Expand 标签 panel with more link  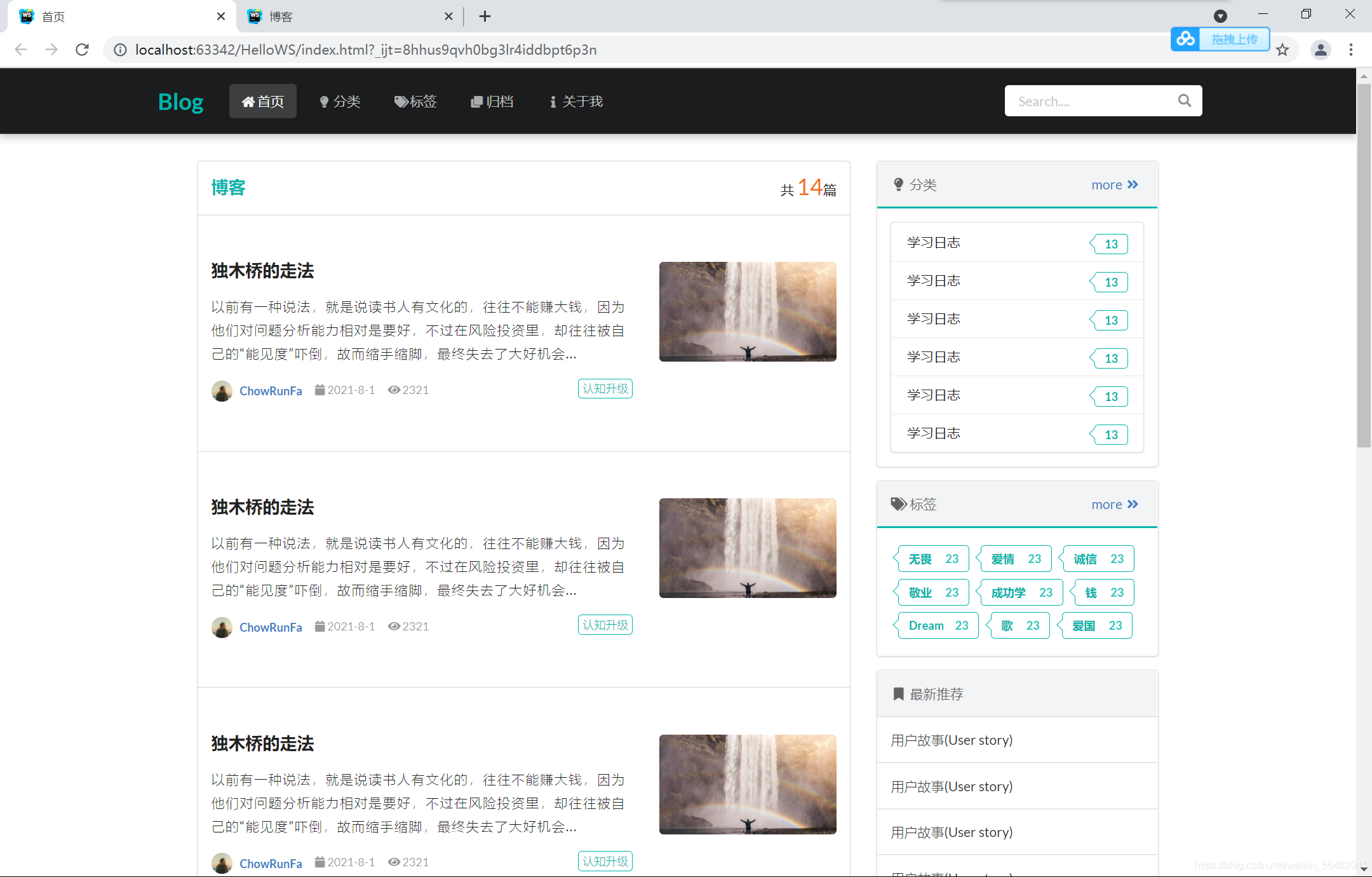(1115, 505)
